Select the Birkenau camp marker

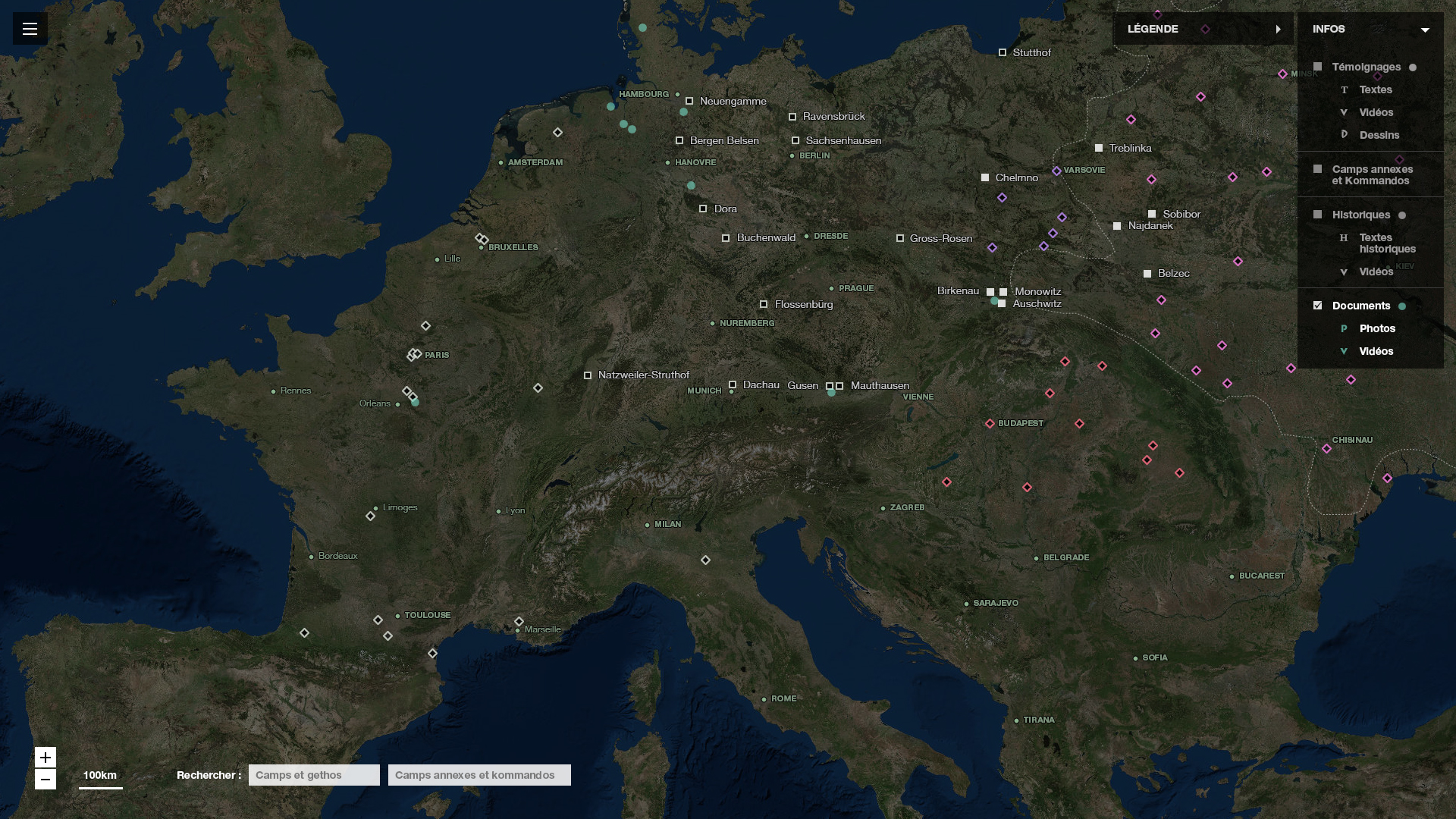(990, 292)
